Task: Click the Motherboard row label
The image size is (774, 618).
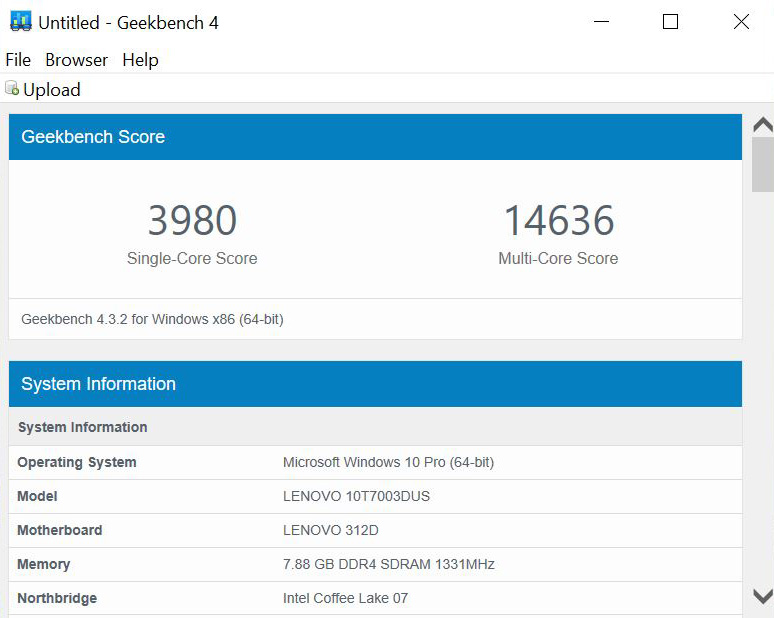Action: pos(60,530)
